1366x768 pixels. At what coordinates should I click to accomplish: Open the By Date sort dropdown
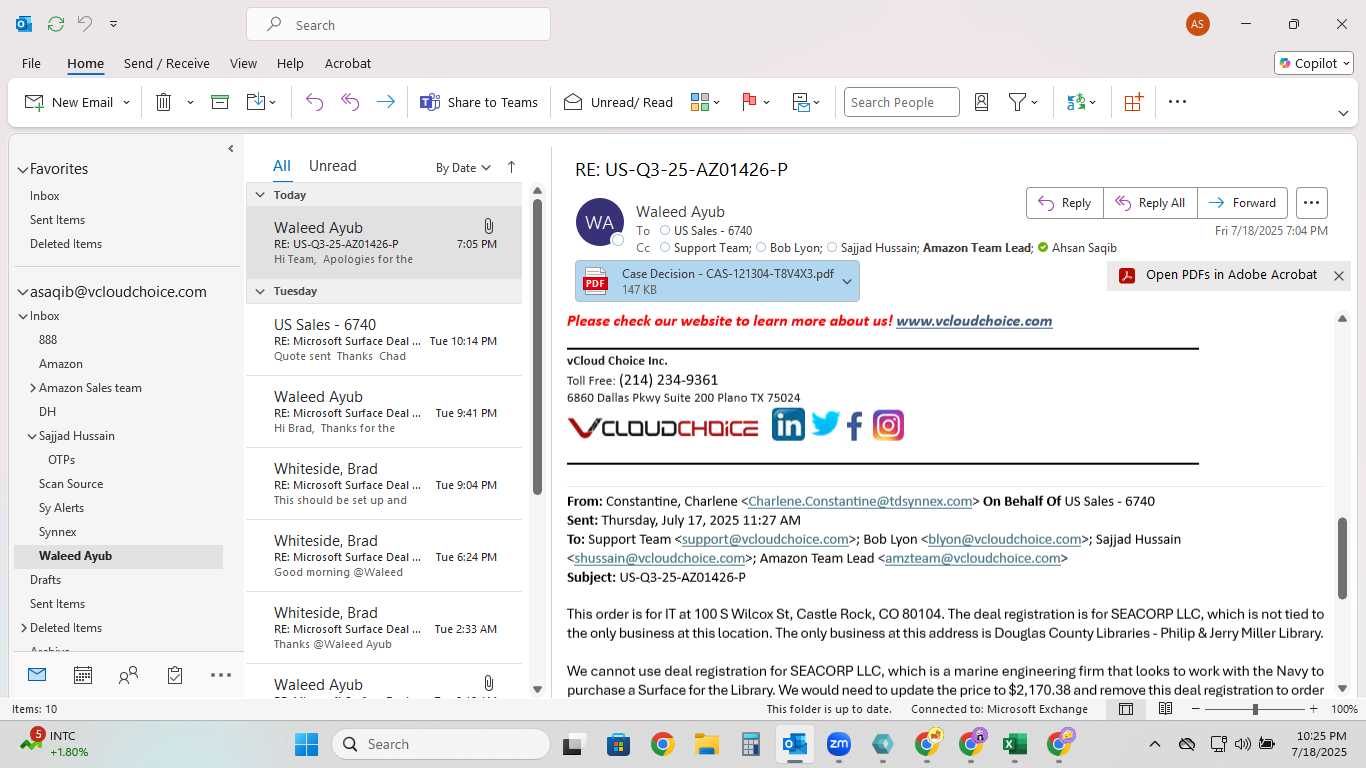point(463,167)
